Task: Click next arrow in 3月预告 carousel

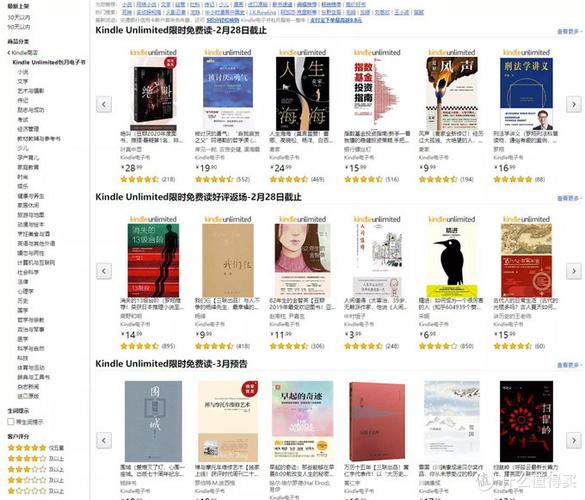Action: (x=574, y=440)
